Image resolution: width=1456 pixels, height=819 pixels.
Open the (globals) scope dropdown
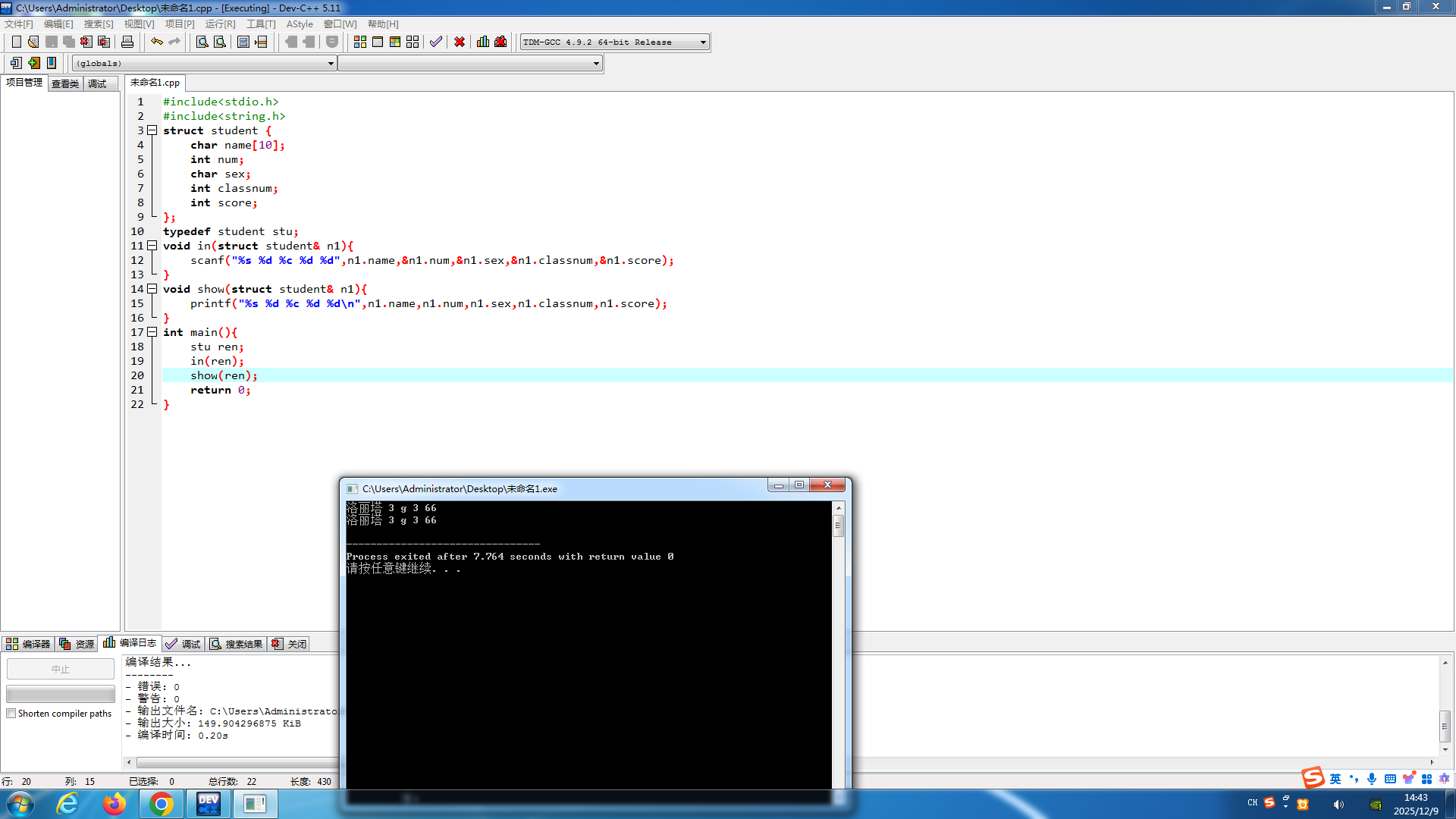(x=331, y=64)
